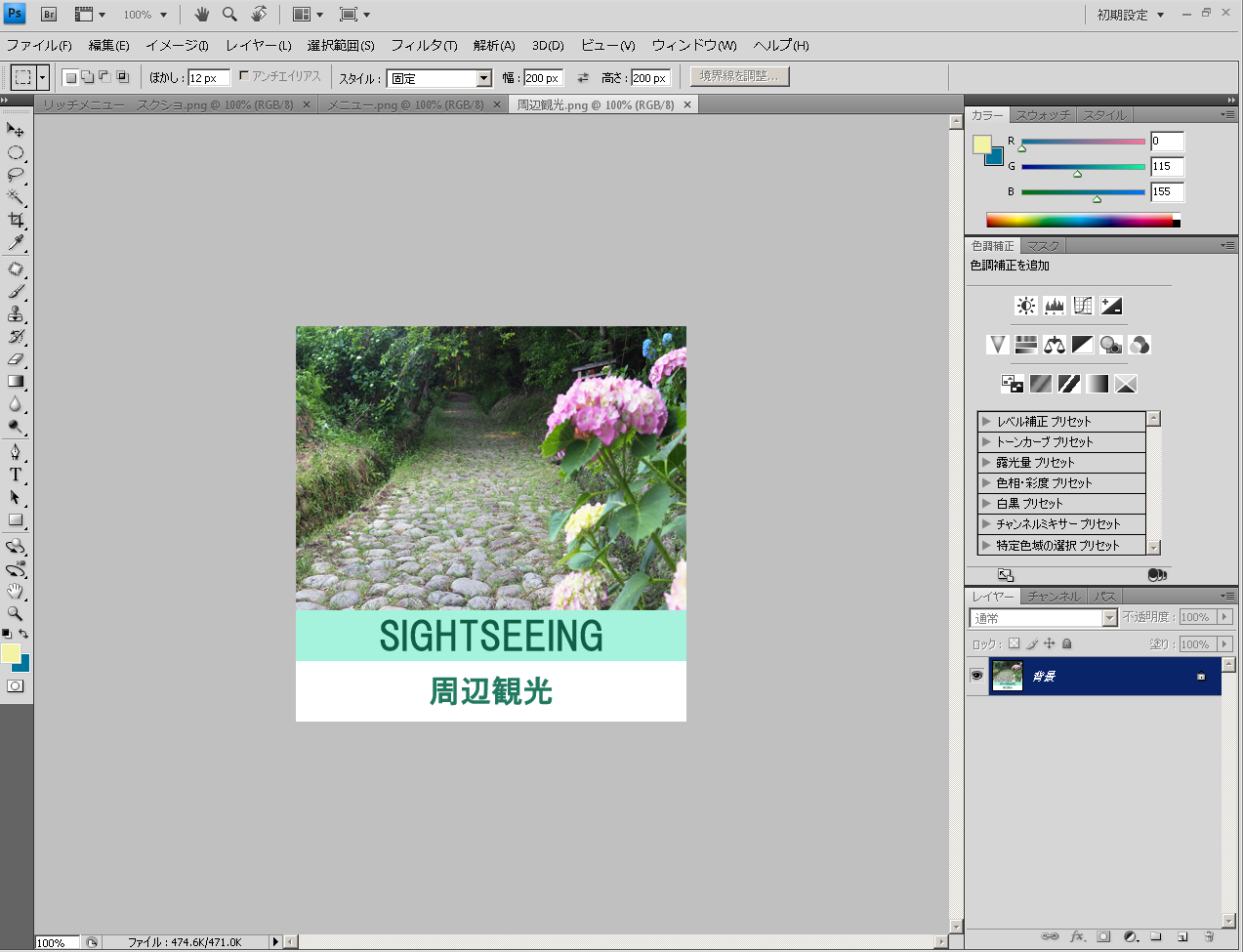Click the Delete layer trash icon
Image resolution: width=1243 pixels, height=952 pixels.
pyautogui.click(x=1209, y=937)
